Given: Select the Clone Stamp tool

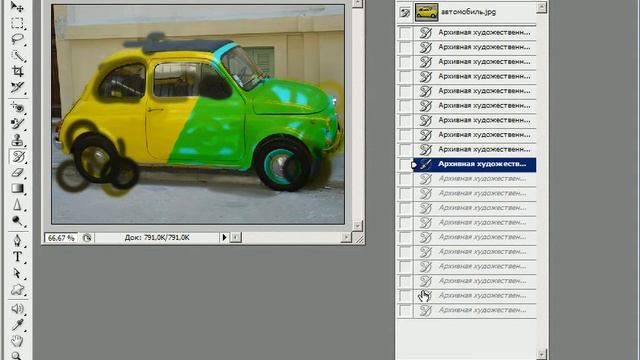Looking at the screenshot, I should [17, 140].
